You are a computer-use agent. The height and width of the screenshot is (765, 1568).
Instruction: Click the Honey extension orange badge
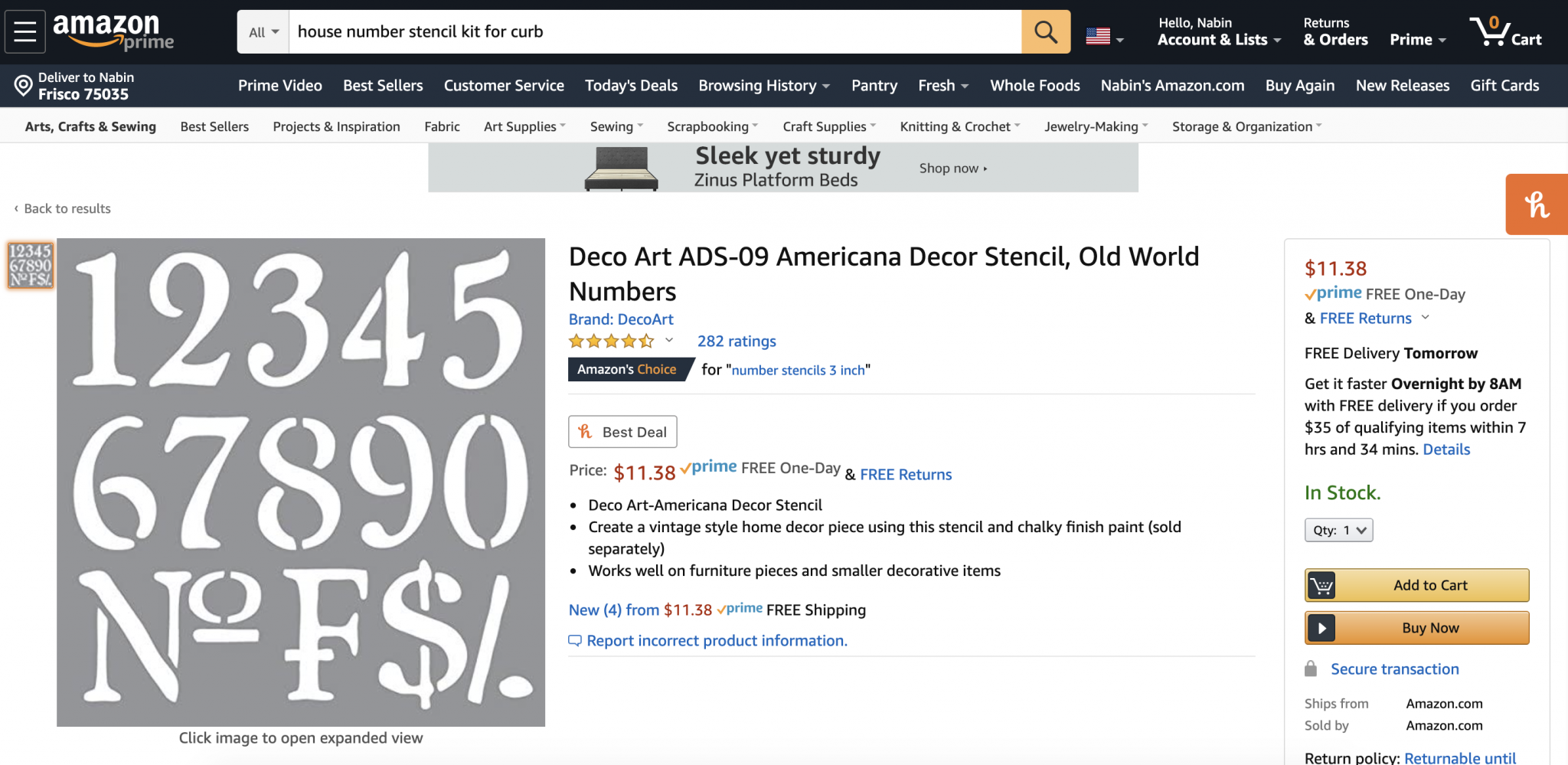tap(1537, 204)
